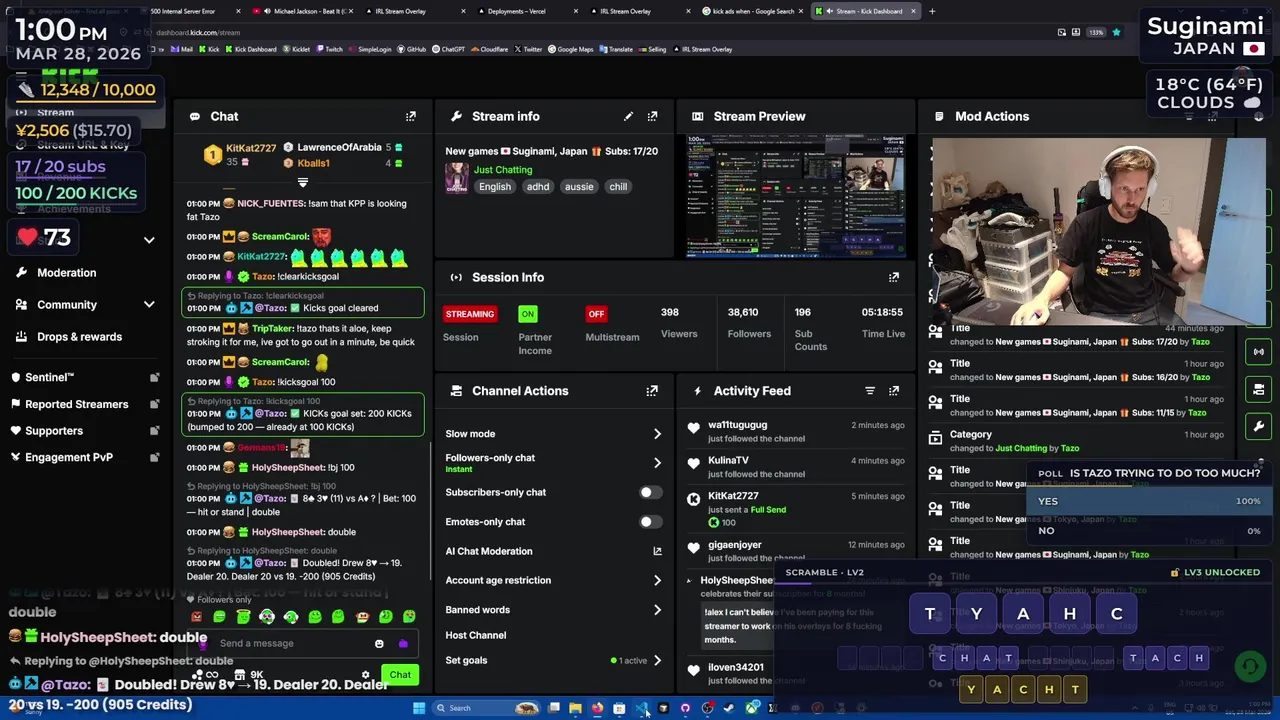Pop out the Session Info panel
Screen dimensions: 1280x720
(x=894, y=277)
